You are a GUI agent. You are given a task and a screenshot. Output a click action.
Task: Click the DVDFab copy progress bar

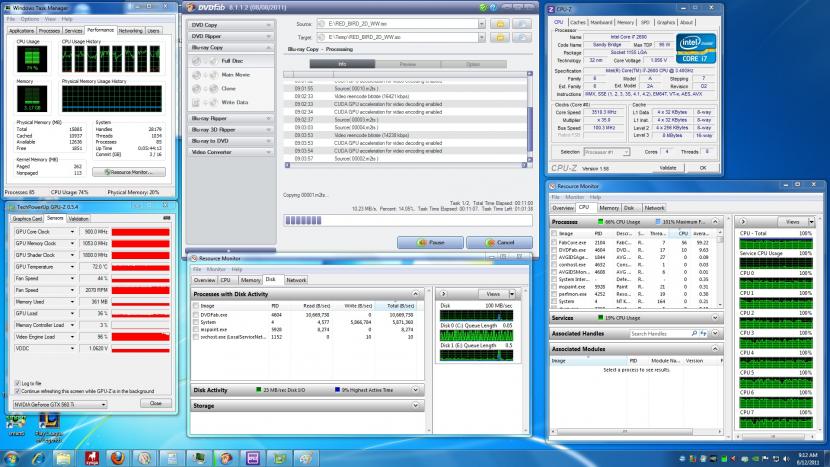pyautogui.click(x=408, y=220)
